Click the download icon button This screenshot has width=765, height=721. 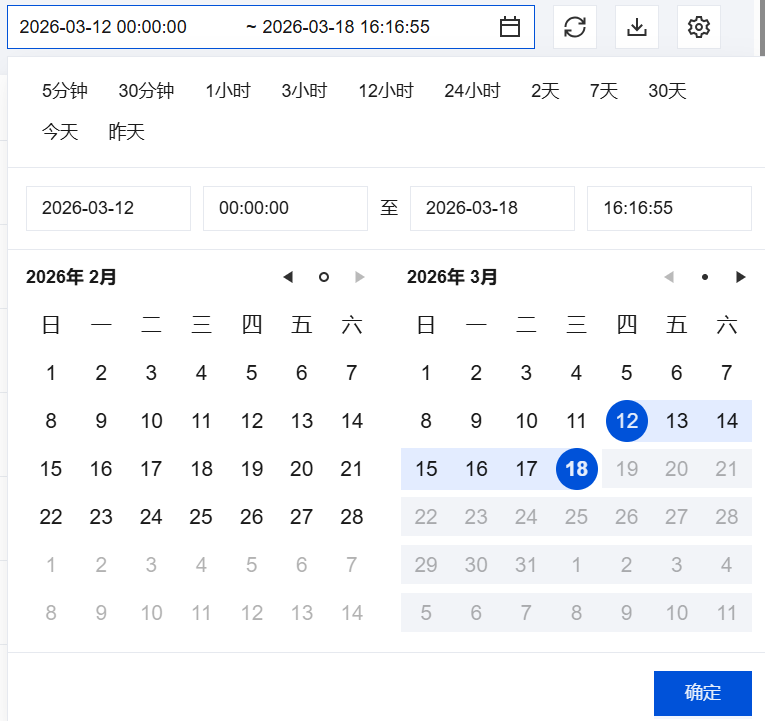point(637,27)
